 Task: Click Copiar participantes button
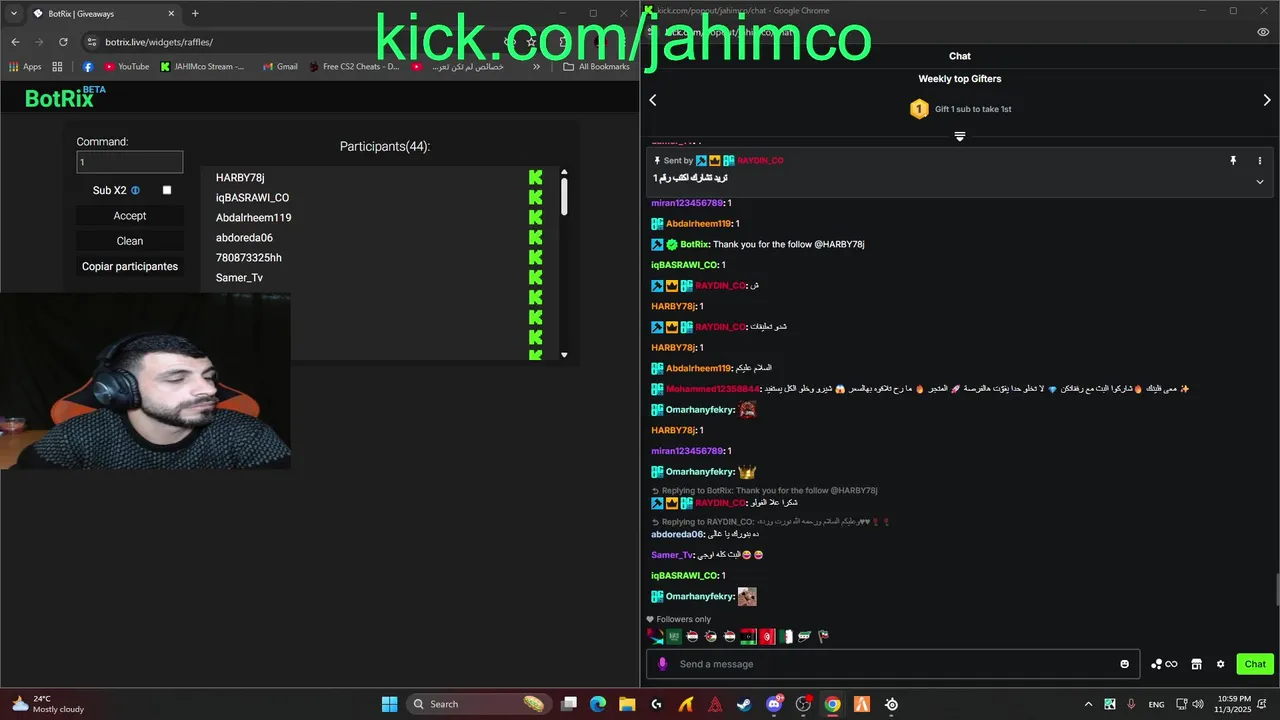point(130,267)
